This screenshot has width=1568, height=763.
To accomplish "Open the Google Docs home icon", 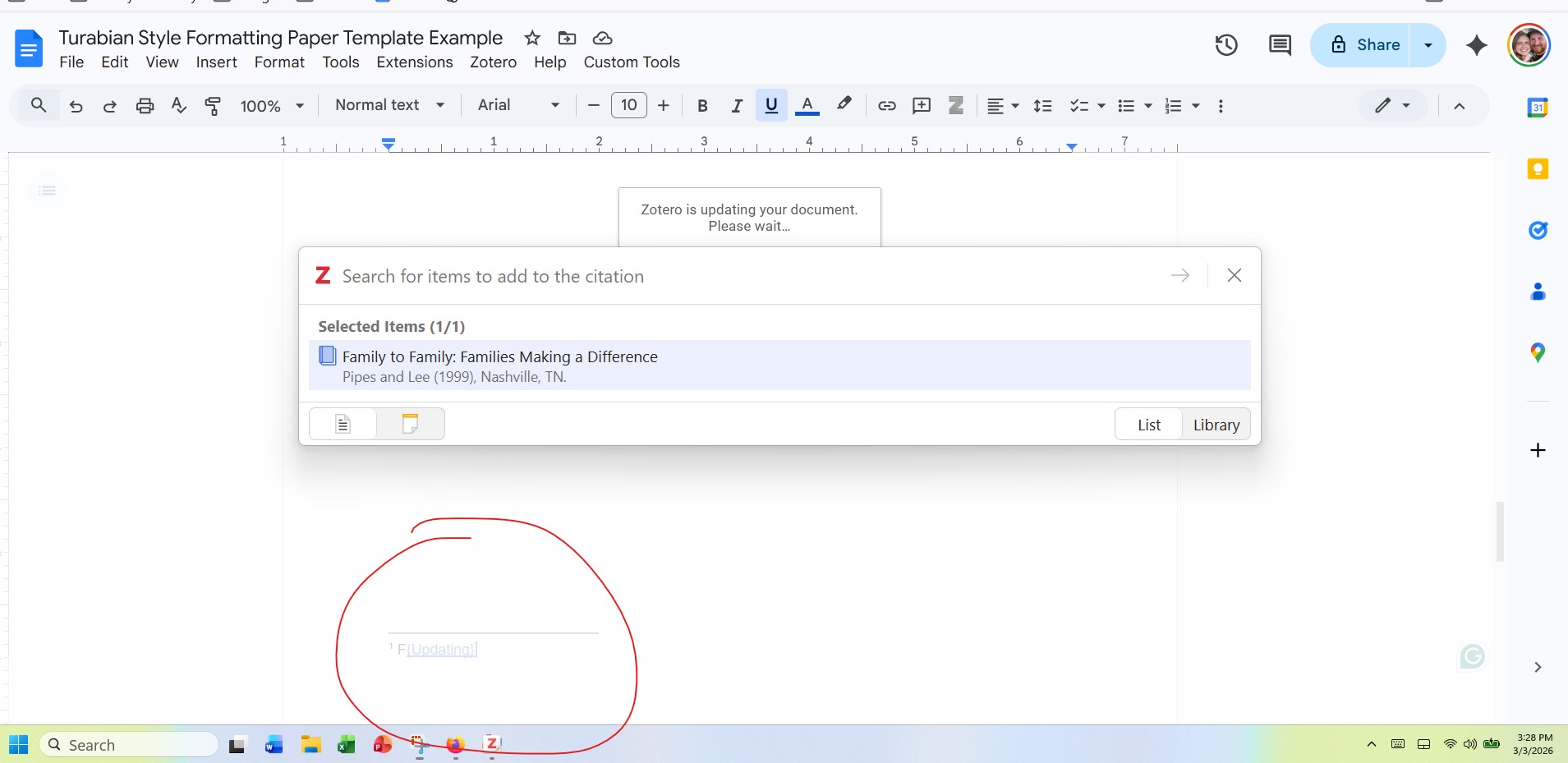I will [x=29, y=48].
